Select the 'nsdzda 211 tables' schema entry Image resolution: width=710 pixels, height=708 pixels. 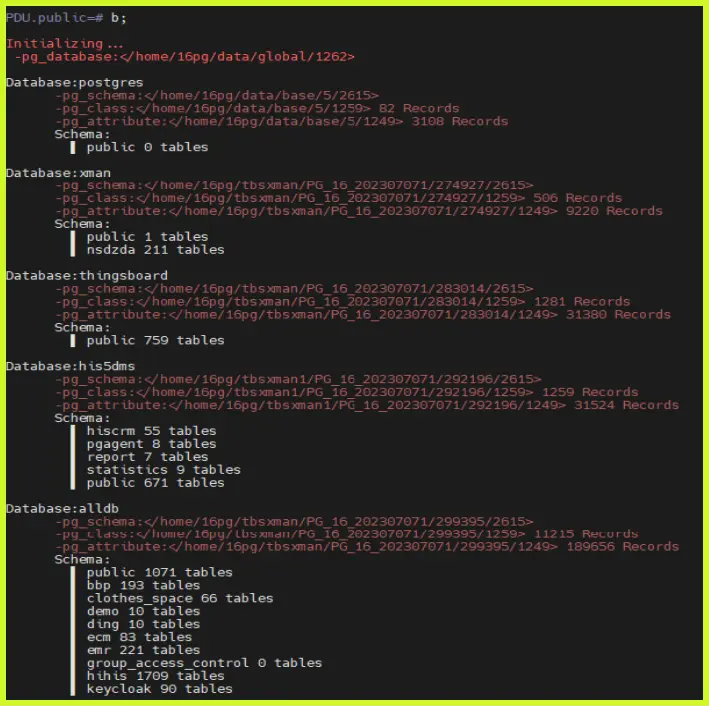coord(156,249)
